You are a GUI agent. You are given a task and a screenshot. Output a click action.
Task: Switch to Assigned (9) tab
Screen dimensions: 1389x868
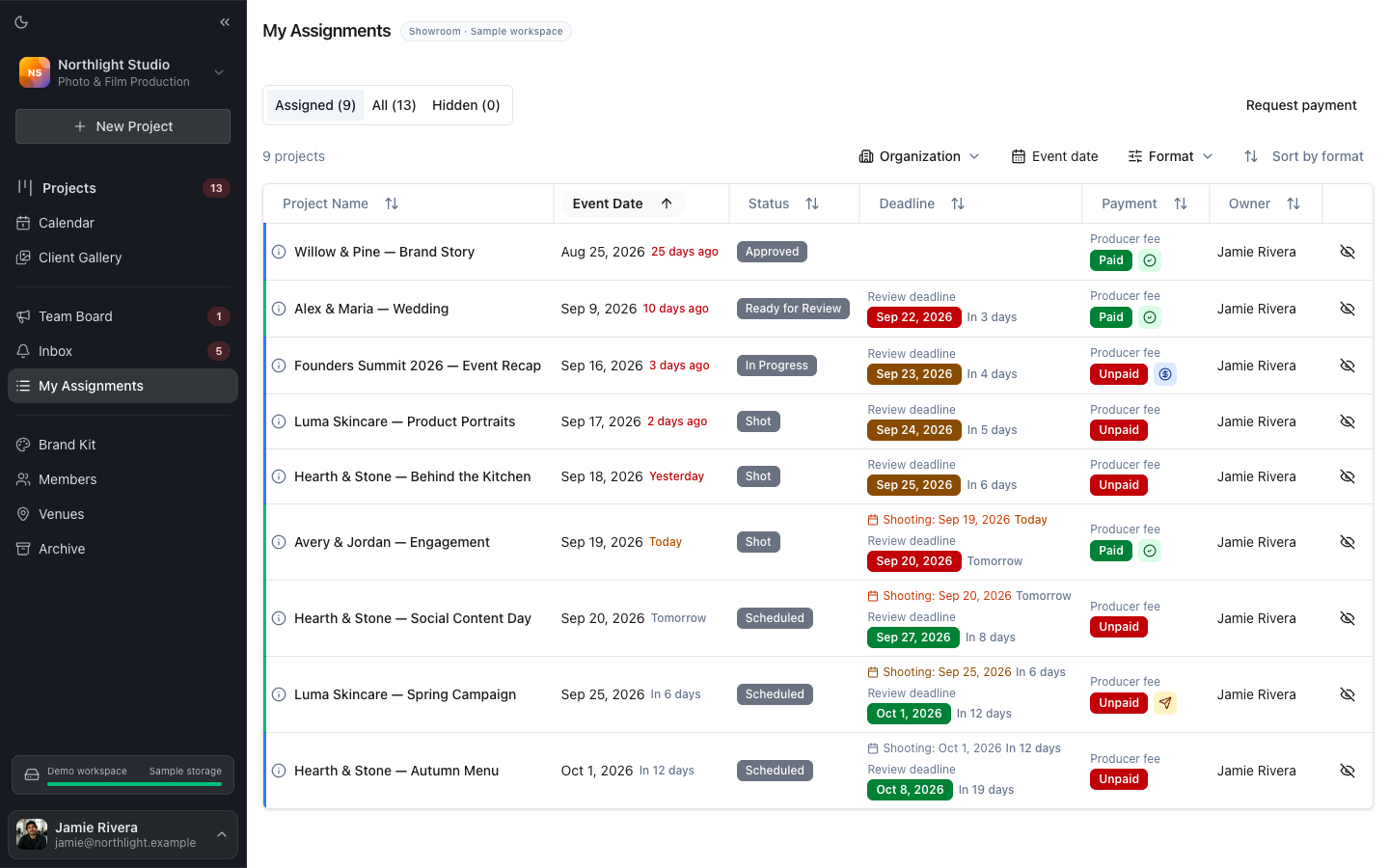pos(315,105)
